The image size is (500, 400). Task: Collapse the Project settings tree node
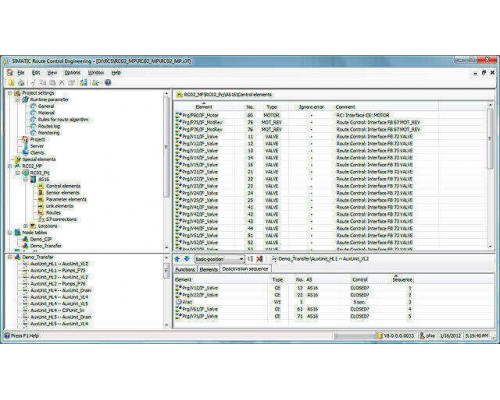click(x=10, y=93)
